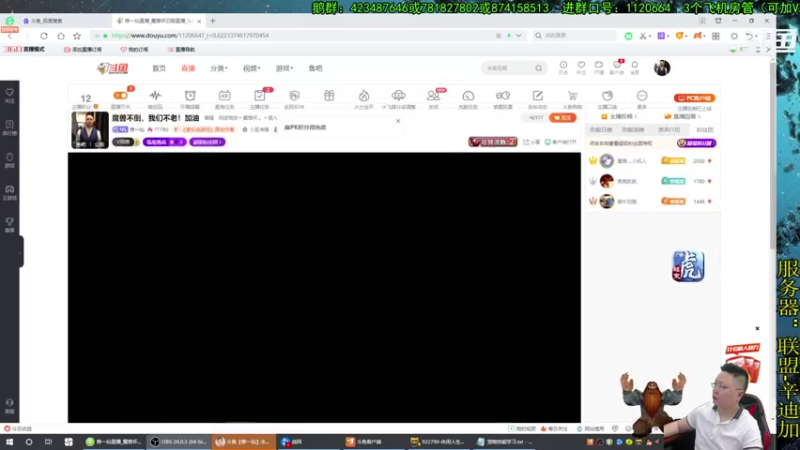Open the 直播 nav item

click(x=188, y=68)
